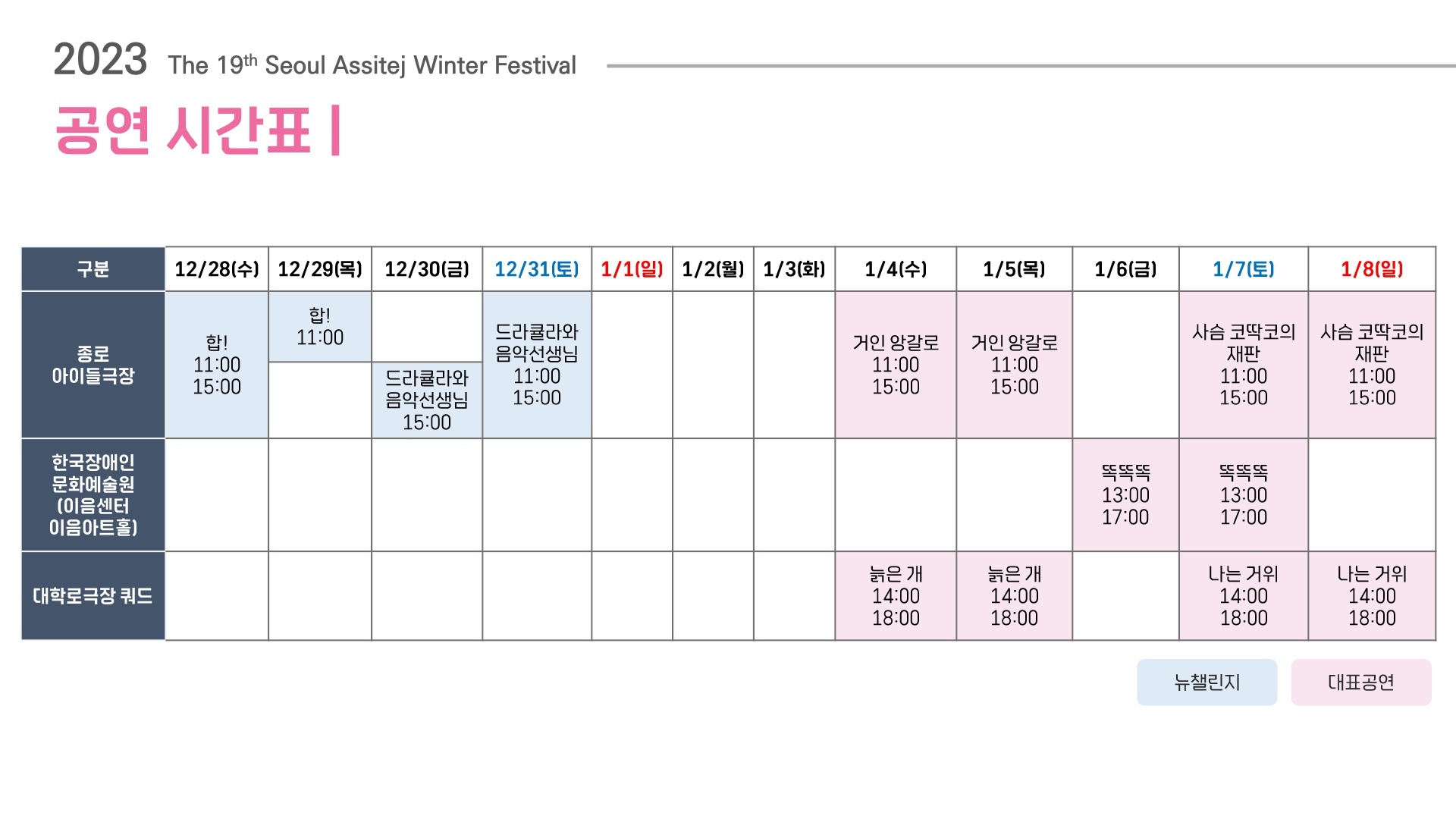
Task: Select the 대학로극장 쿼드 row header
Action: pyautogui.click(x=93, y=596)
